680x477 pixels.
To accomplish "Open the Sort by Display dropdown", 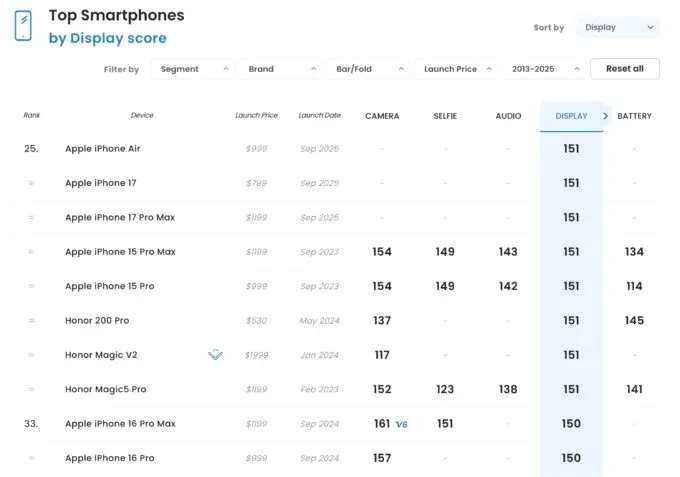I will pos(618,28).
